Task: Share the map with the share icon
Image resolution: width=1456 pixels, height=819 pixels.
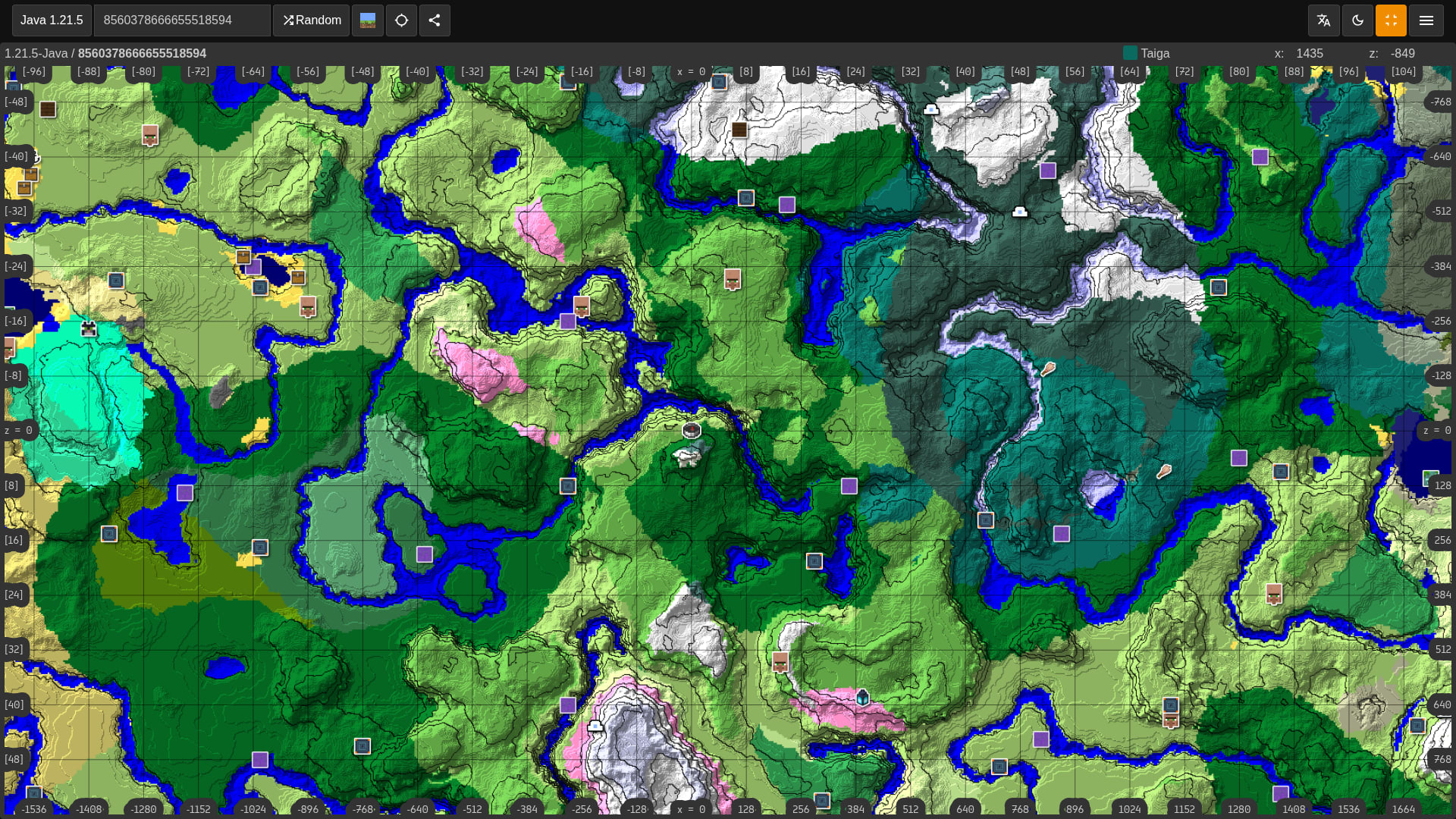Action: (x=435, y=20)
